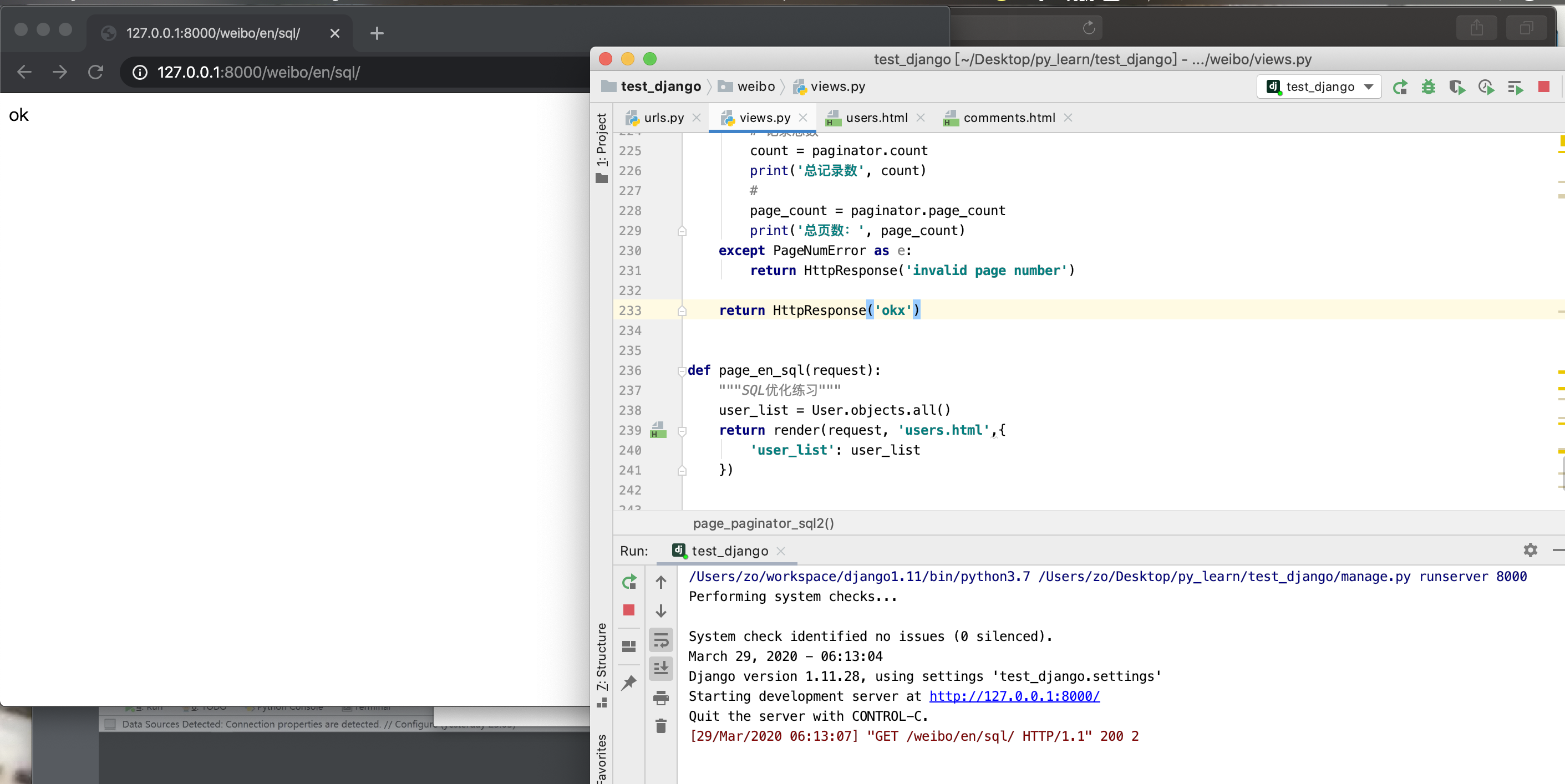Open a new browser tab

click(x=377, y=33)
